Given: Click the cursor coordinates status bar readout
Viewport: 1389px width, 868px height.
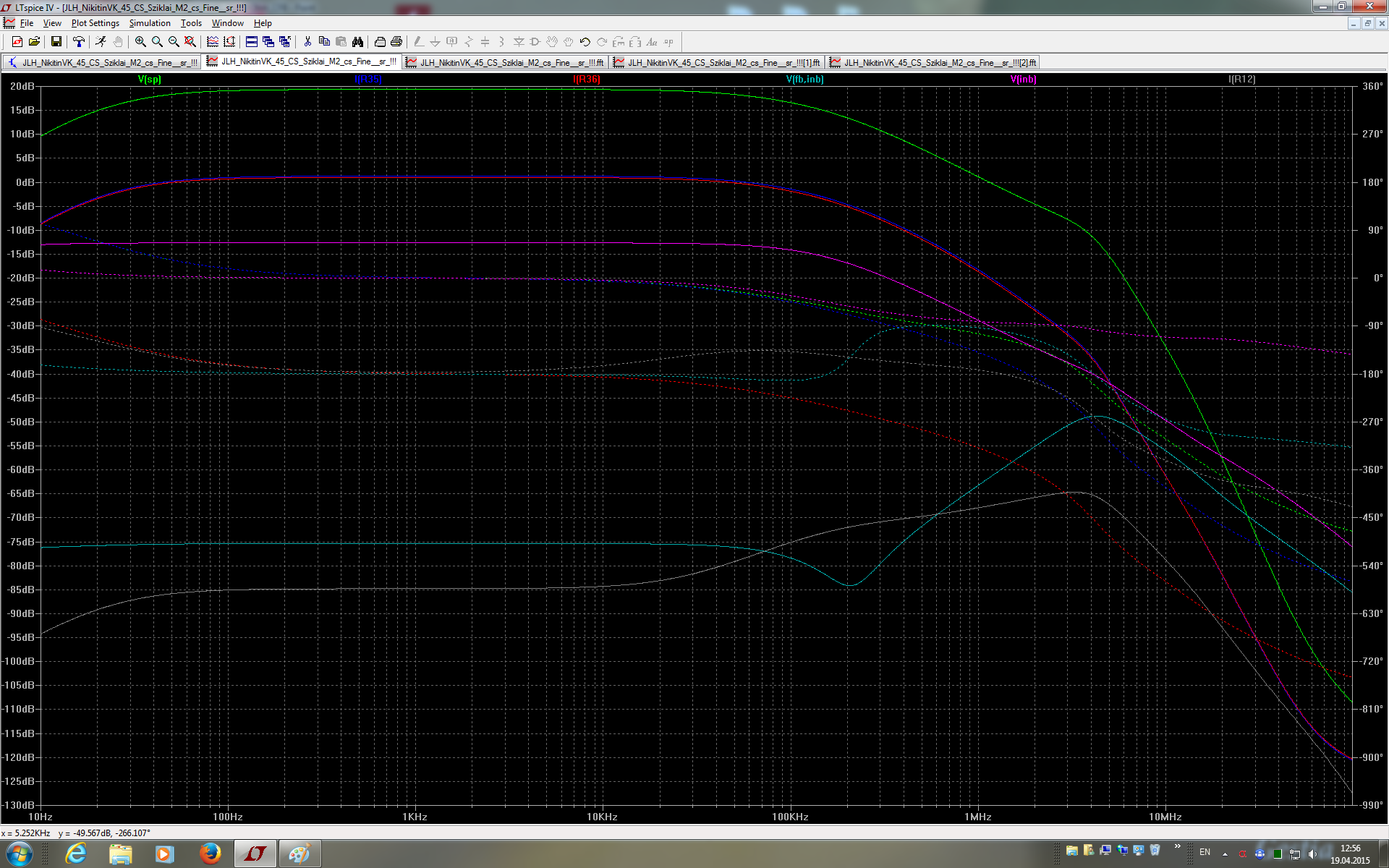Looking at the screenshot, I should (x=76, y=833).
